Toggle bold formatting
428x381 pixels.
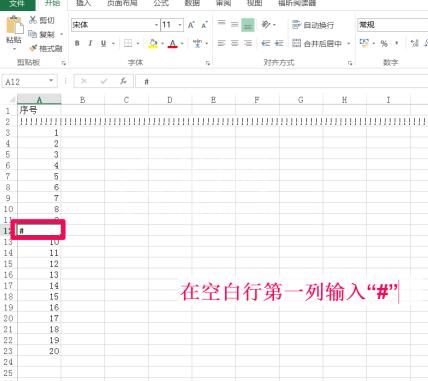click(77, 43)
